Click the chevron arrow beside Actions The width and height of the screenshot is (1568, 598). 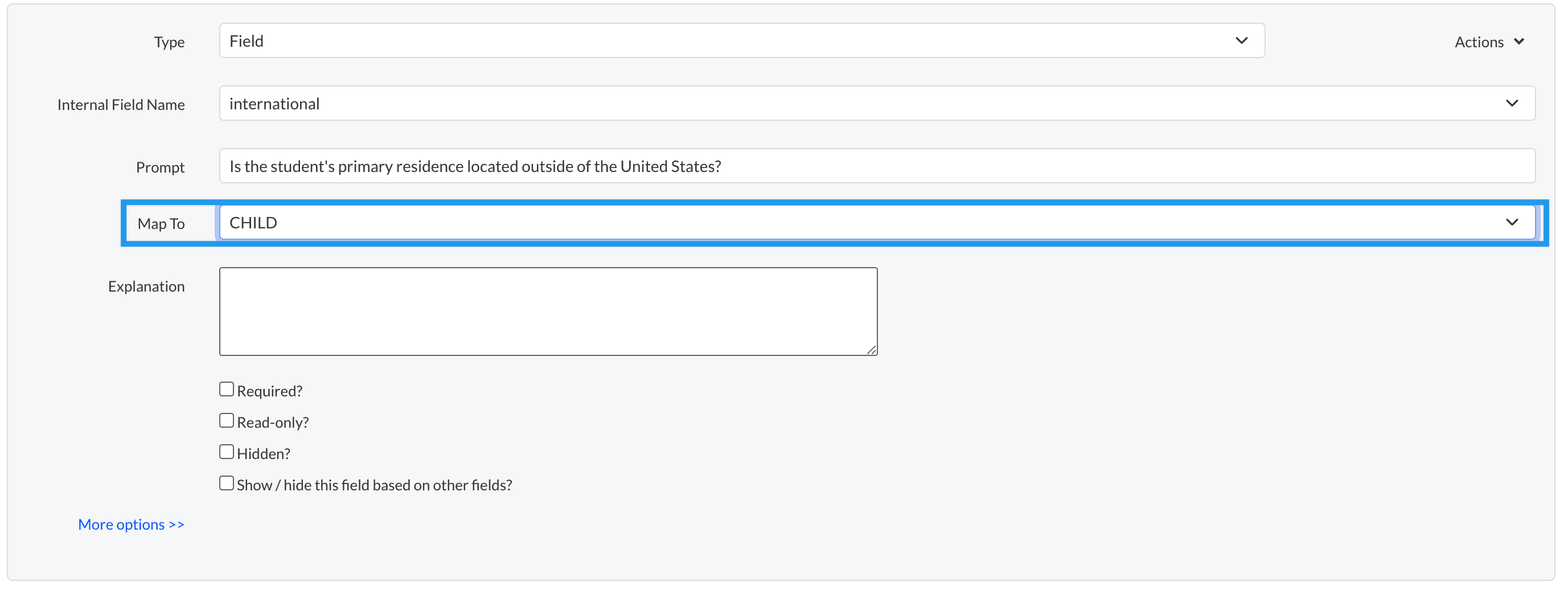coord(1518,42)
